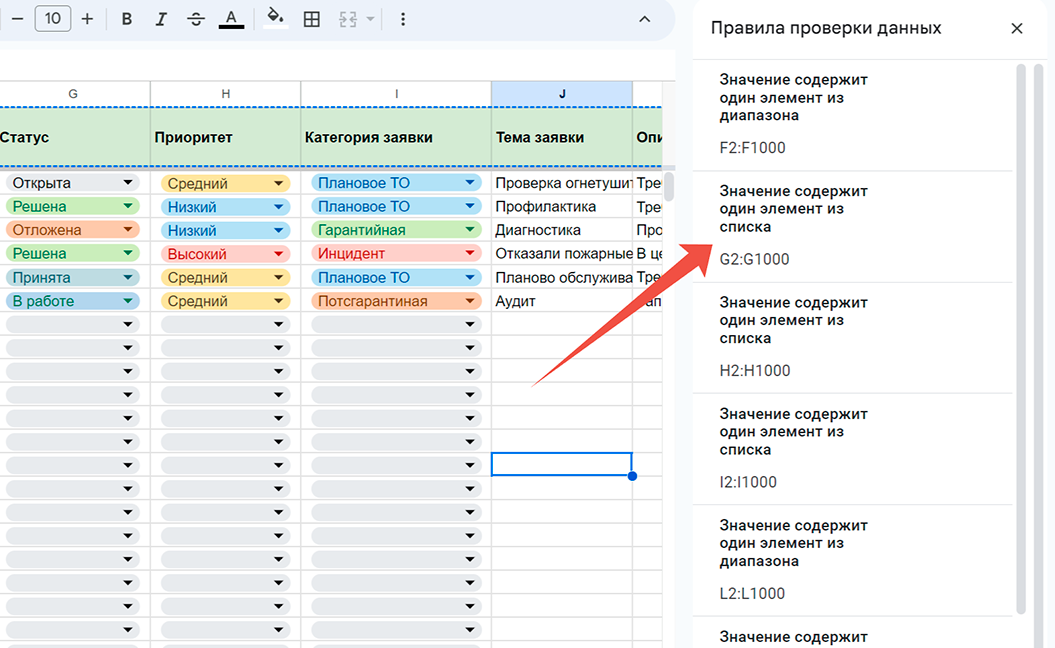Open the fill color picker
This screenshot has height=648, width=1055.
tap(275, 19)
